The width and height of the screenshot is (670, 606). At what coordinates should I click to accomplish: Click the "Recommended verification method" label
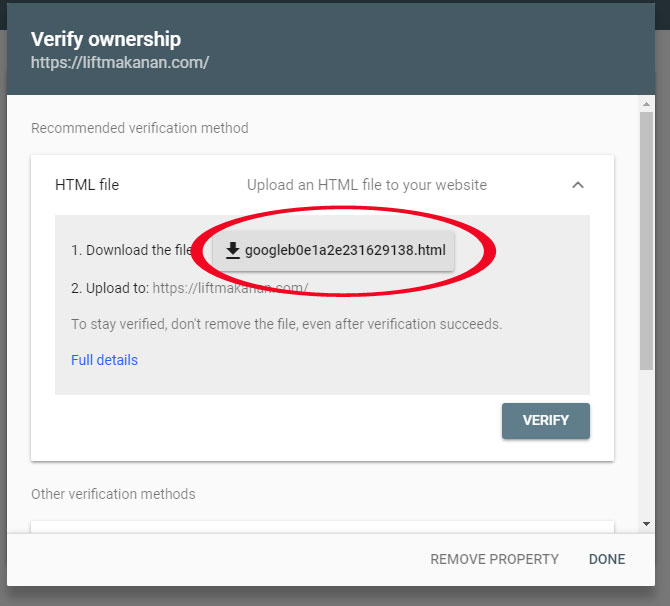[140, 128]
